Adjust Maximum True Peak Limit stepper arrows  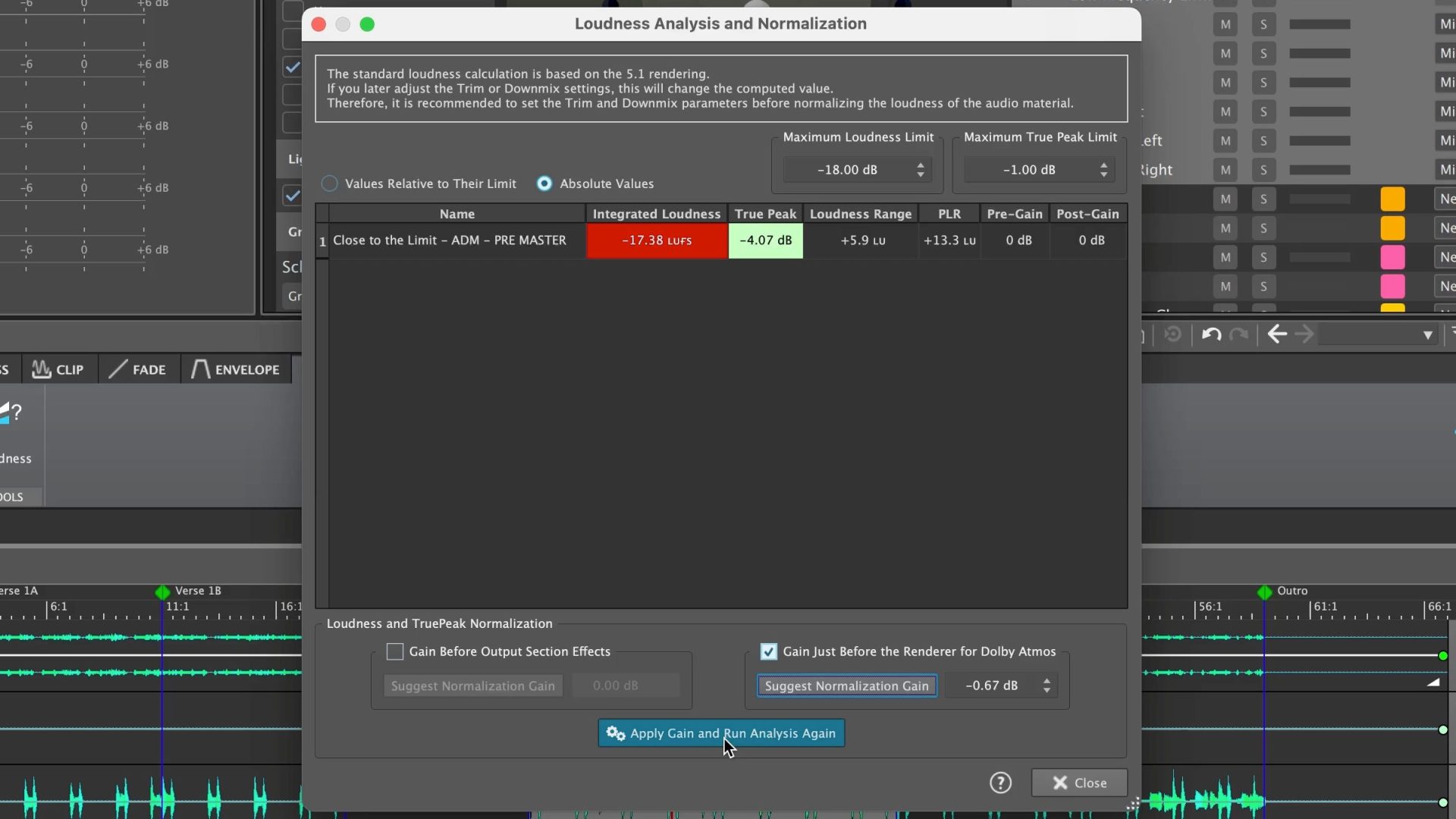1104,170
